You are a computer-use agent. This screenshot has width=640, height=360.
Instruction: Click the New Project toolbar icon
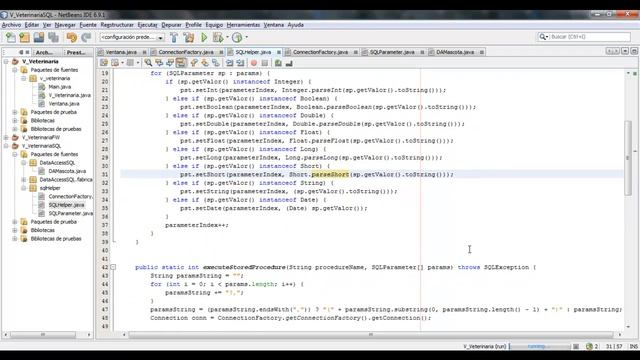(x=25, y=38)
